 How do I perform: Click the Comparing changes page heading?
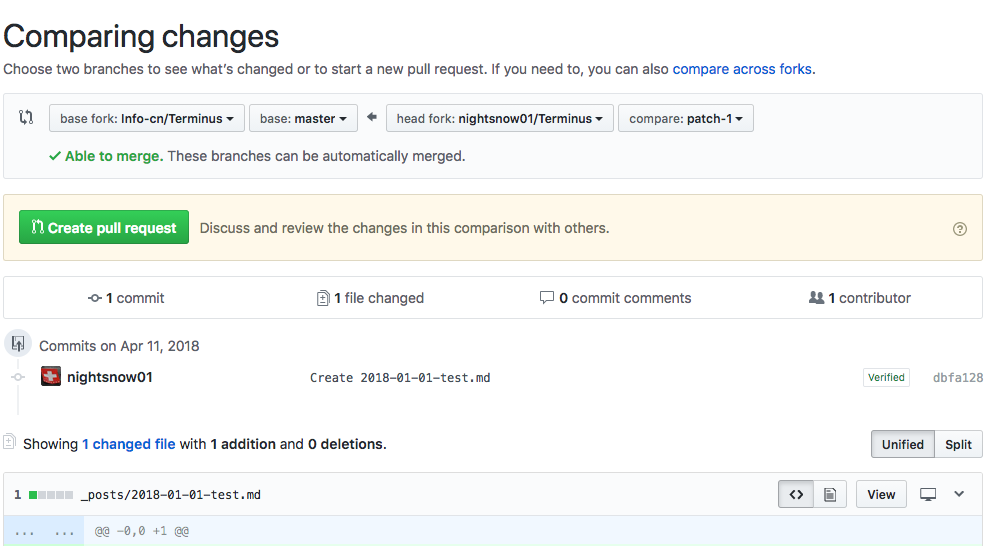[x=141, y=36]
